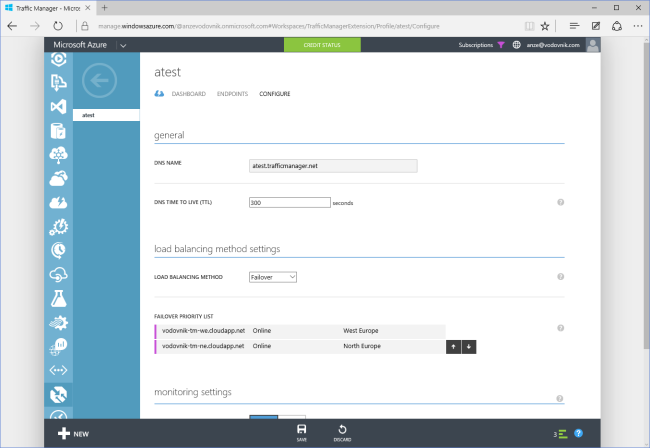Open the notifications list showing 3
The image size is (650, 448).
560,434
